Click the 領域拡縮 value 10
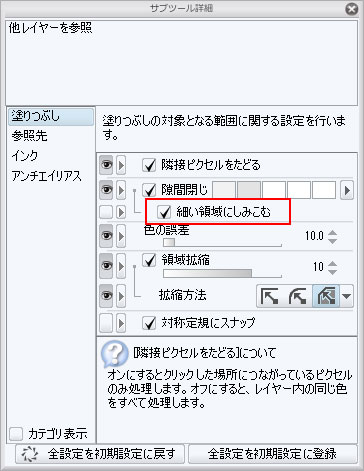 pos(318,267)
